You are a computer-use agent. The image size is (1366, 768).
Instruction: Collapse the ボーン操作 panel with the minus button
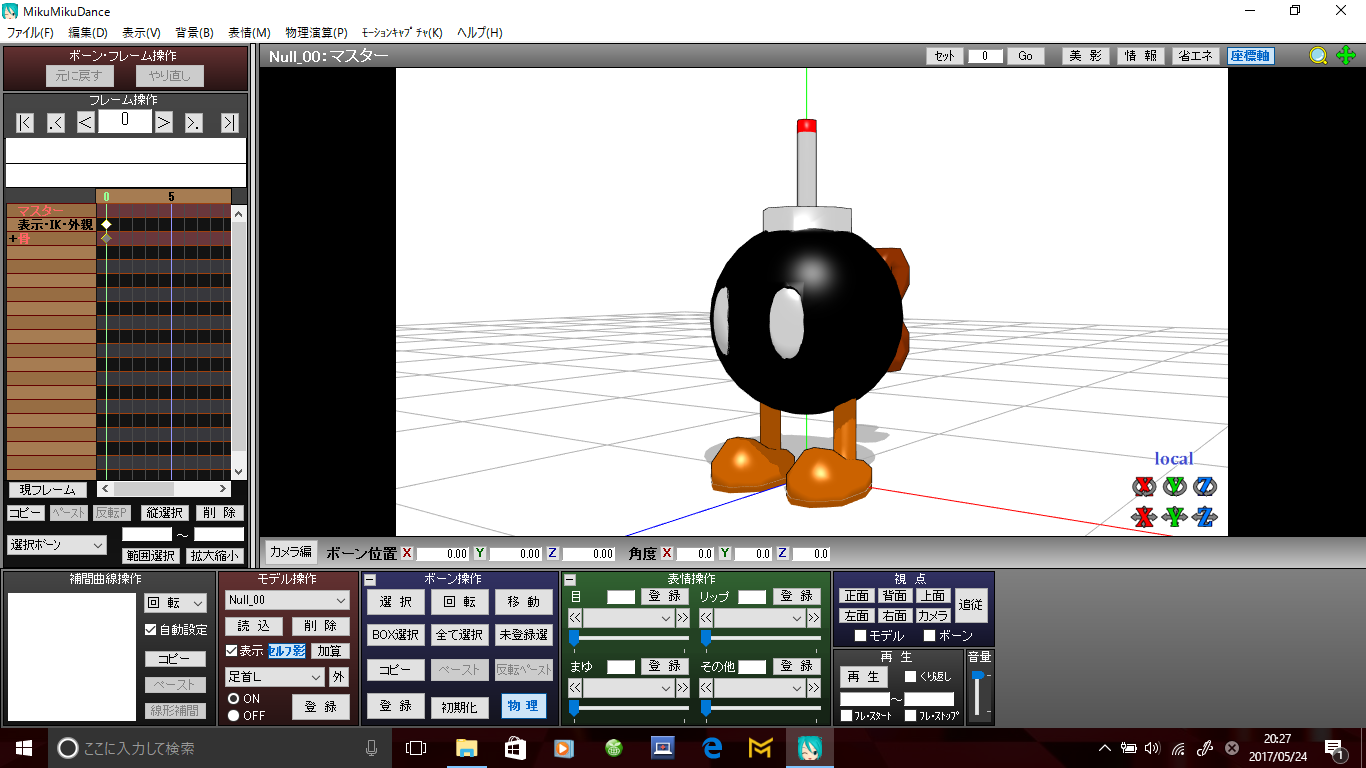click(x=369, y=580)
